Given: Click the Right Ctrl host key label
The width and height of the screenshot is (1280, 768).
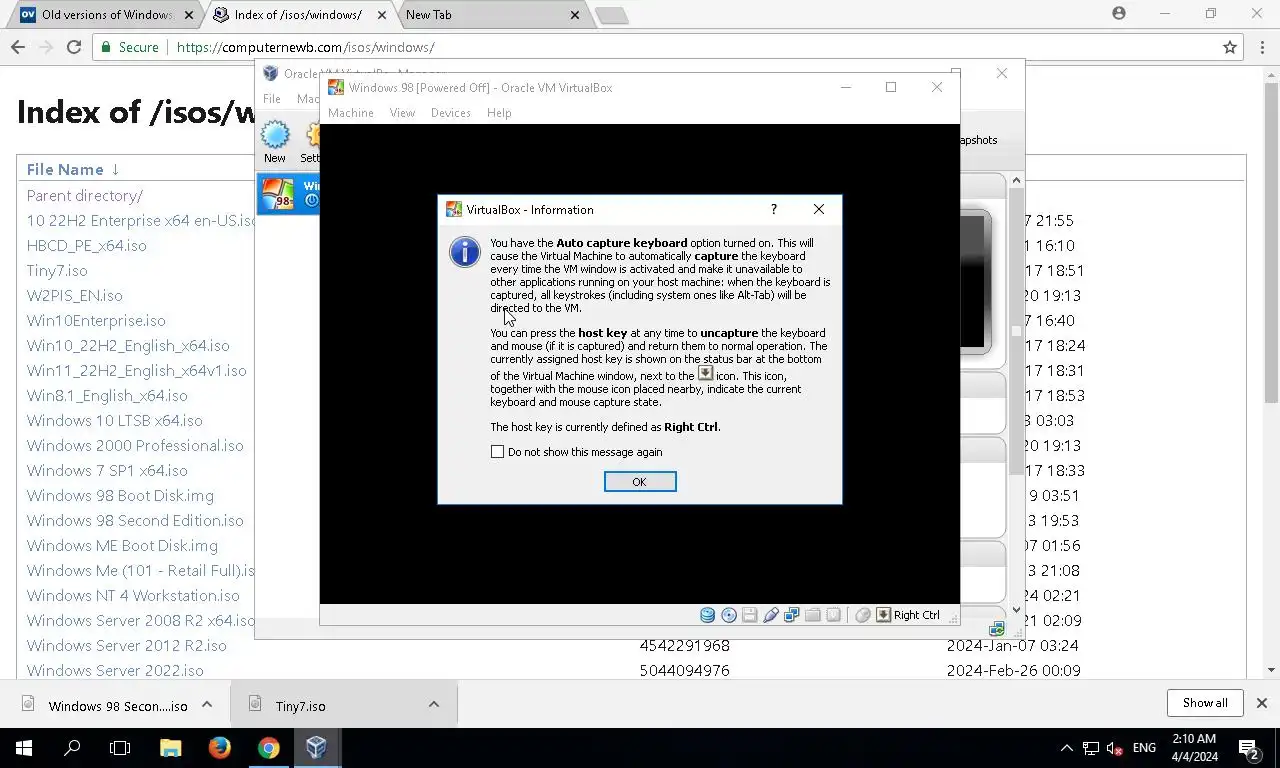Looking at the screenshot, I should coord(917,615).
